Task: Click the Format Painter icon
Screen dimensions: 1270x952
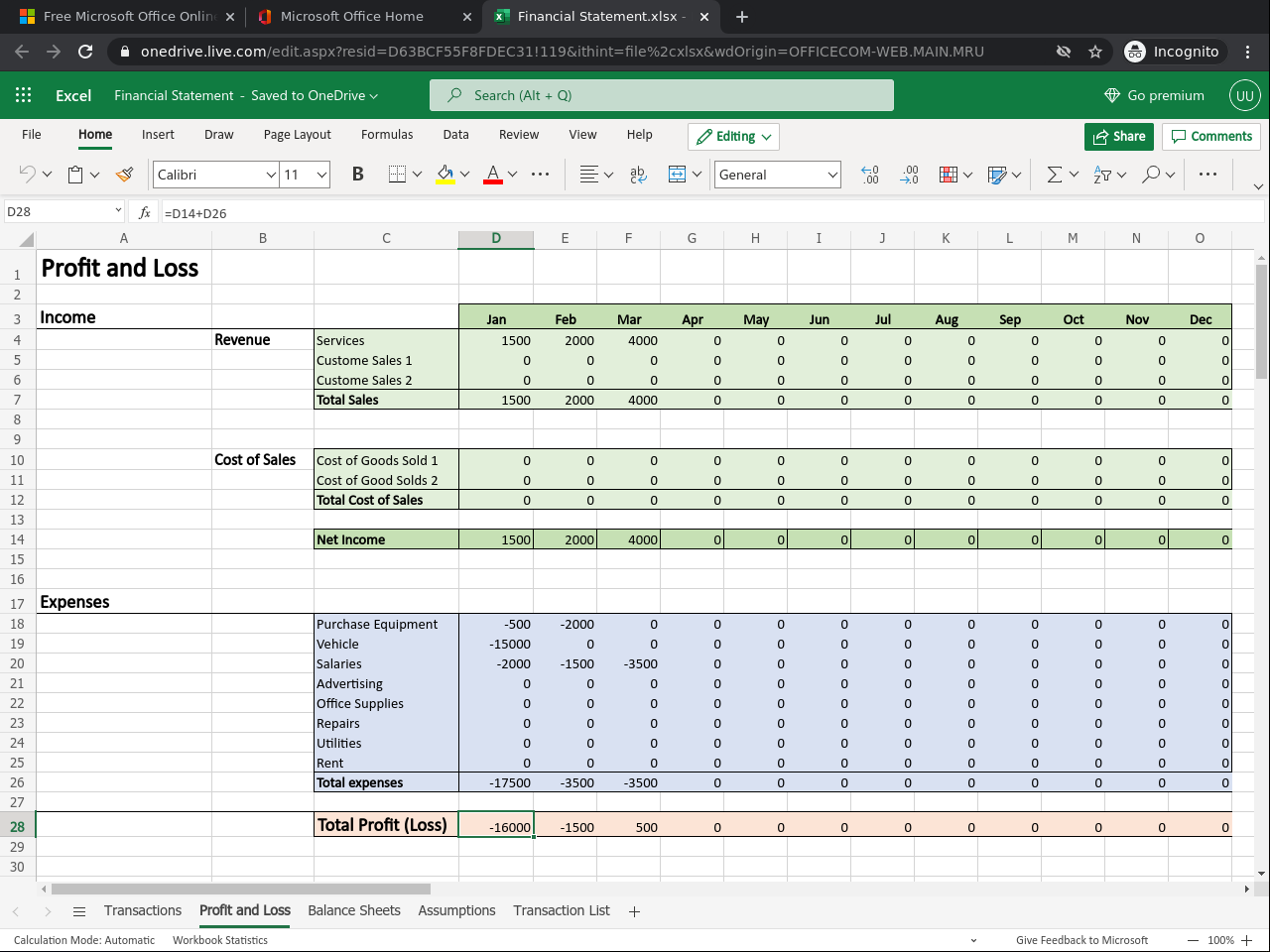Action: click(x=124, y=175)
